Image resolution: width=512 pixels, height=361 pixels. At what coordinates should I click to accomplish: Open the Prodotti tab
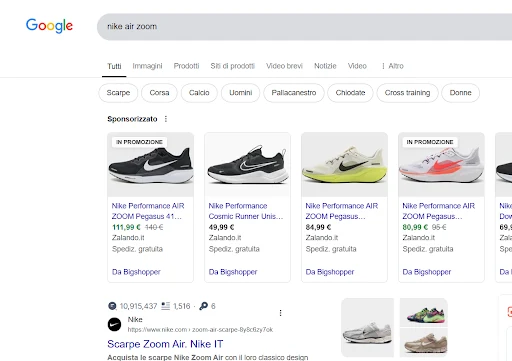click(186, 66)
